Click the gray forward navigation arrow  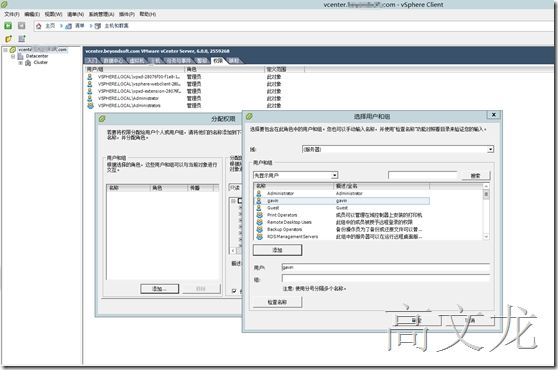coord(22,26)
